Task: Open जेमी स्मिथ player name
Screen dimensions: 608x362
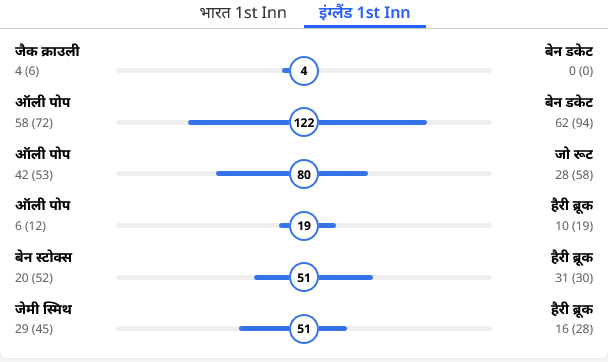Action: pyautogui.click(x=43, y=309)
